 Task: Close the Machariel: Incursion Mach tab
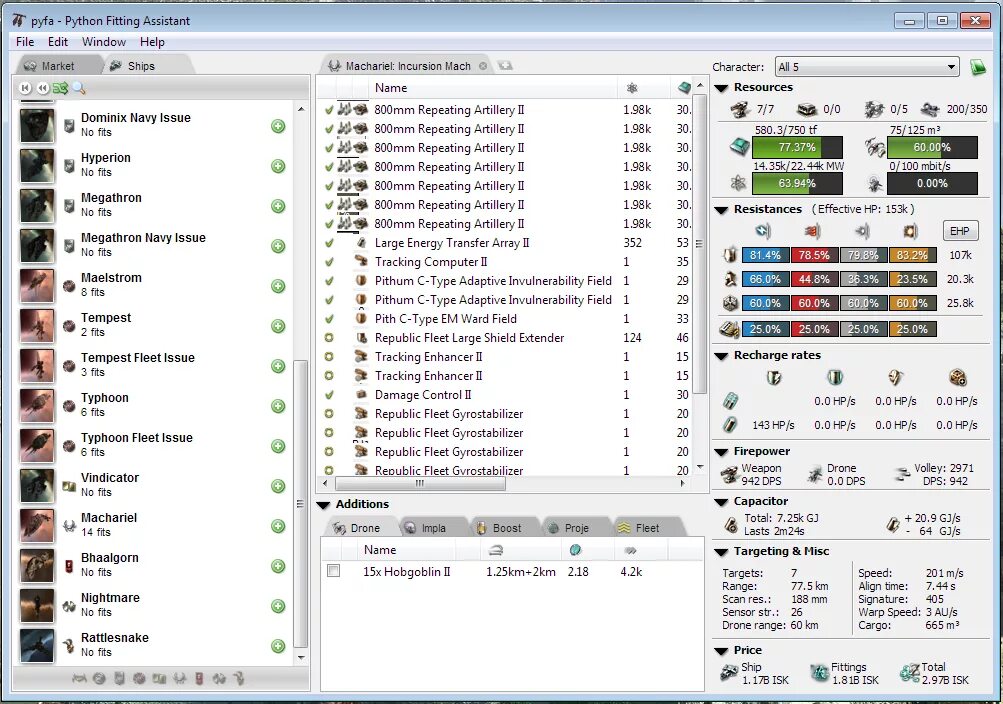[483, 65]
